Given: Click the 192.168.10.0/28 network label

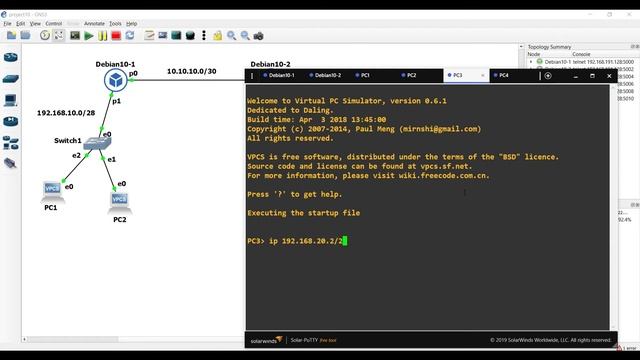Looking at the screenshot, I should [66, 113].
